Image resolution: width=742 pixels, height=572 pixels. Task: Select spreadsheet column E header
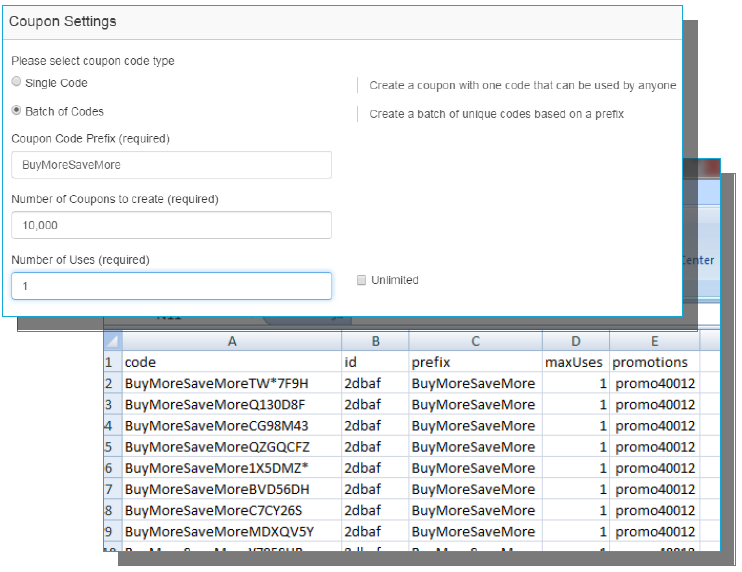(654, 341)
